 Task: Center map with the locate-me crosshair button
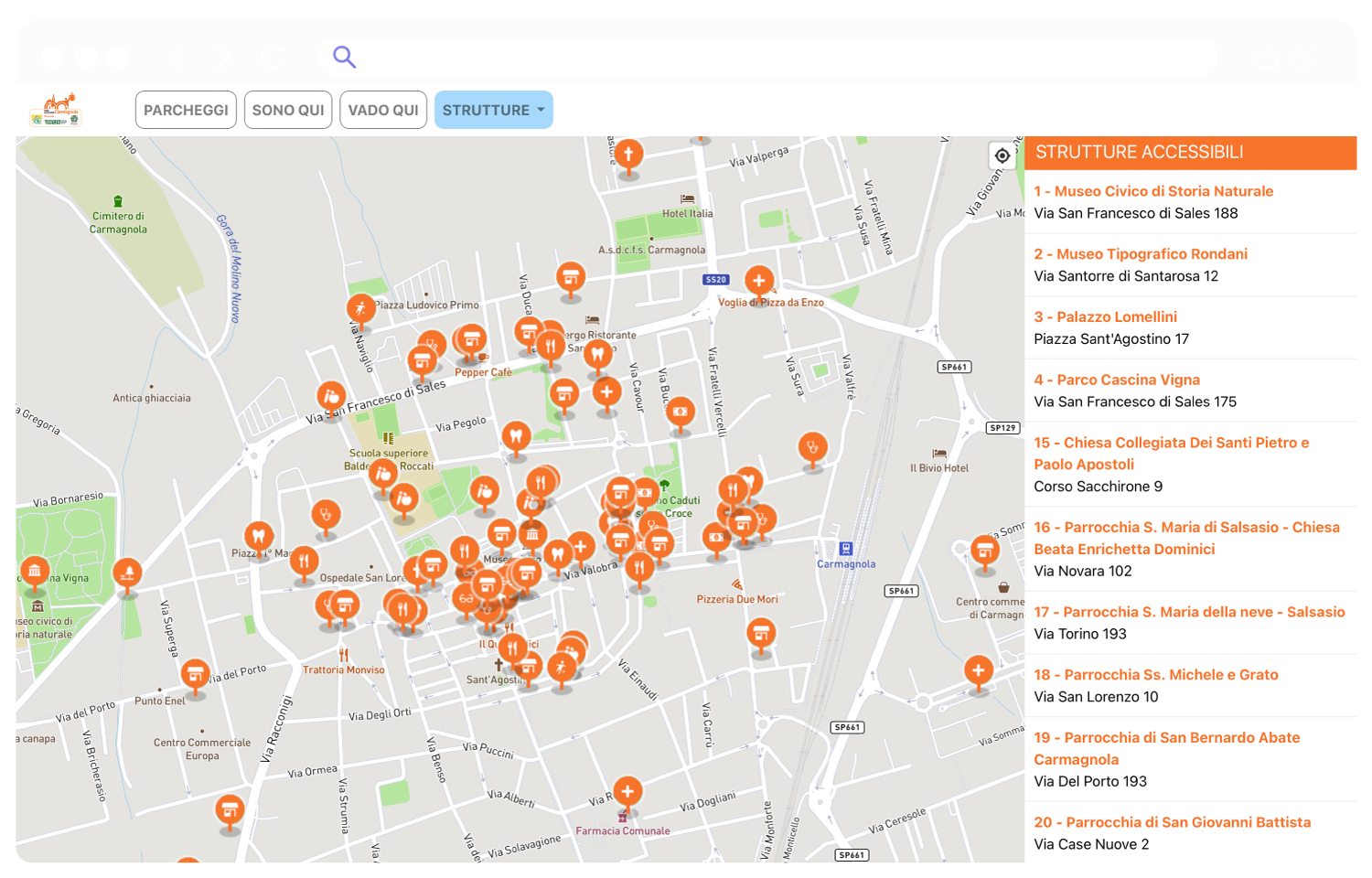[x=1002, y=155]
